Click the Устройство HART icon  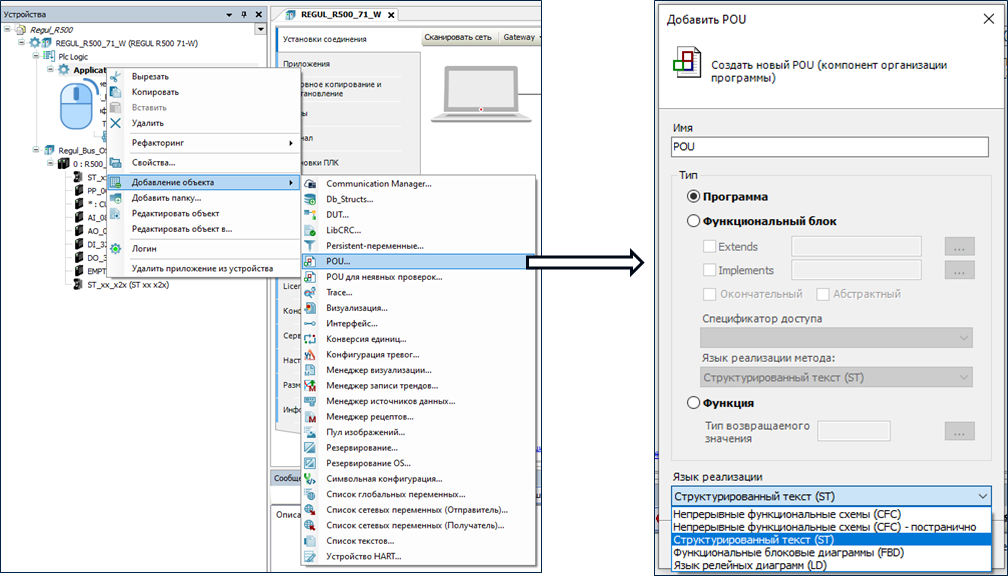309,556
